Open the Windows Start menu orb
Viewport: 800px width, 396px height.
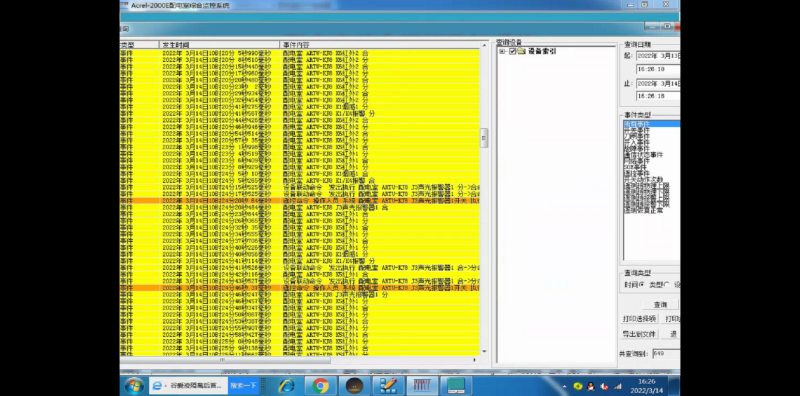tap(134, 386)
